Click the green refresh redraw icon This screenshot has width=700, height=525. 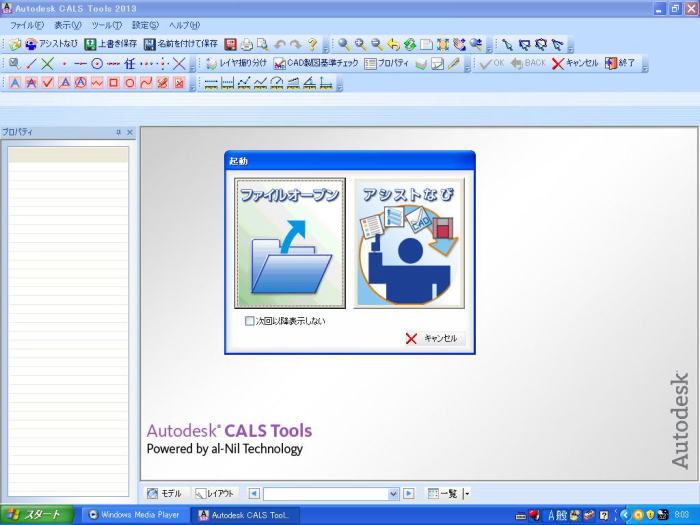tap(410, 44)
